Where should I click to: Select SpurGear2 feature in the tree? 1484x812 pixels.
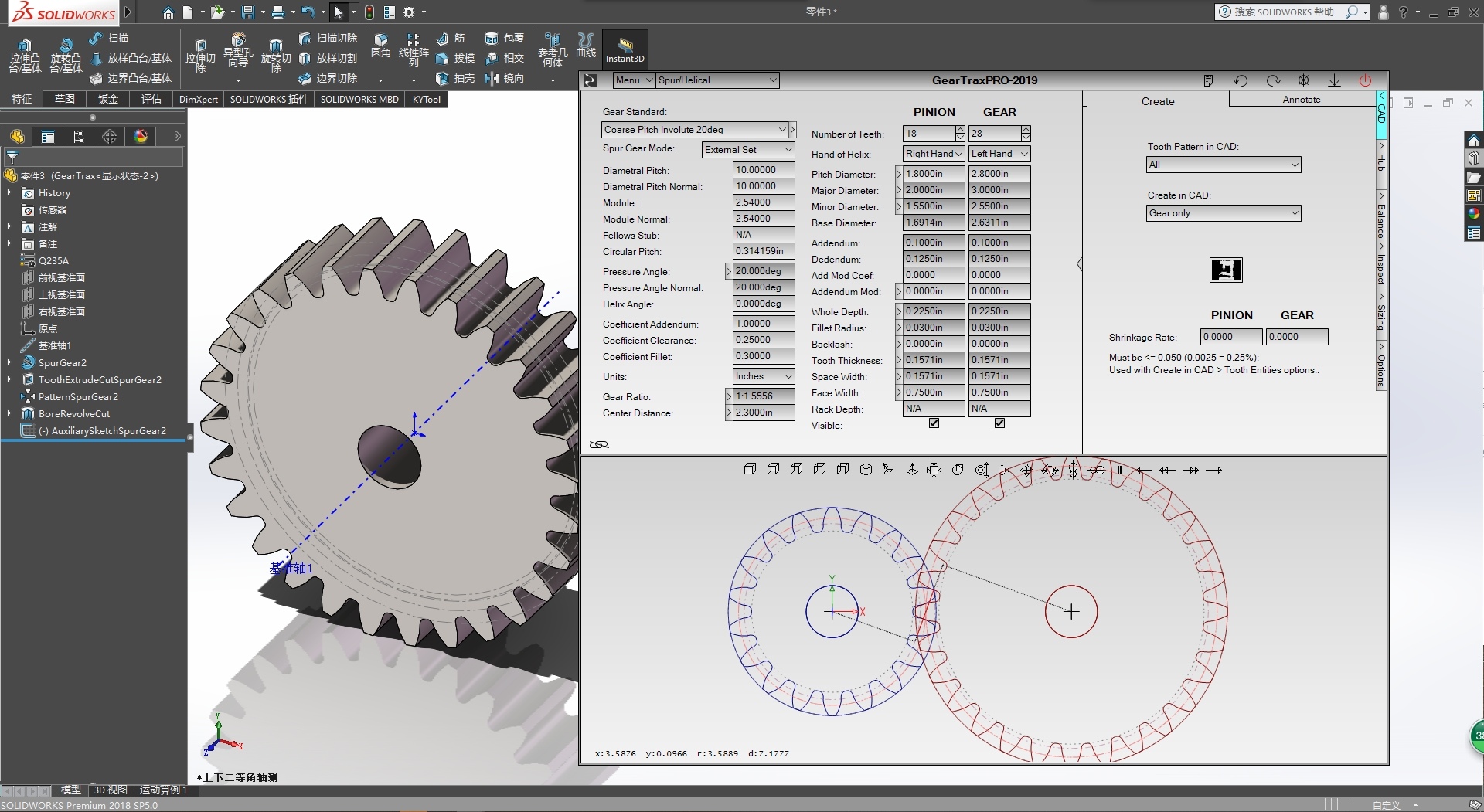(x=63, y=362)
